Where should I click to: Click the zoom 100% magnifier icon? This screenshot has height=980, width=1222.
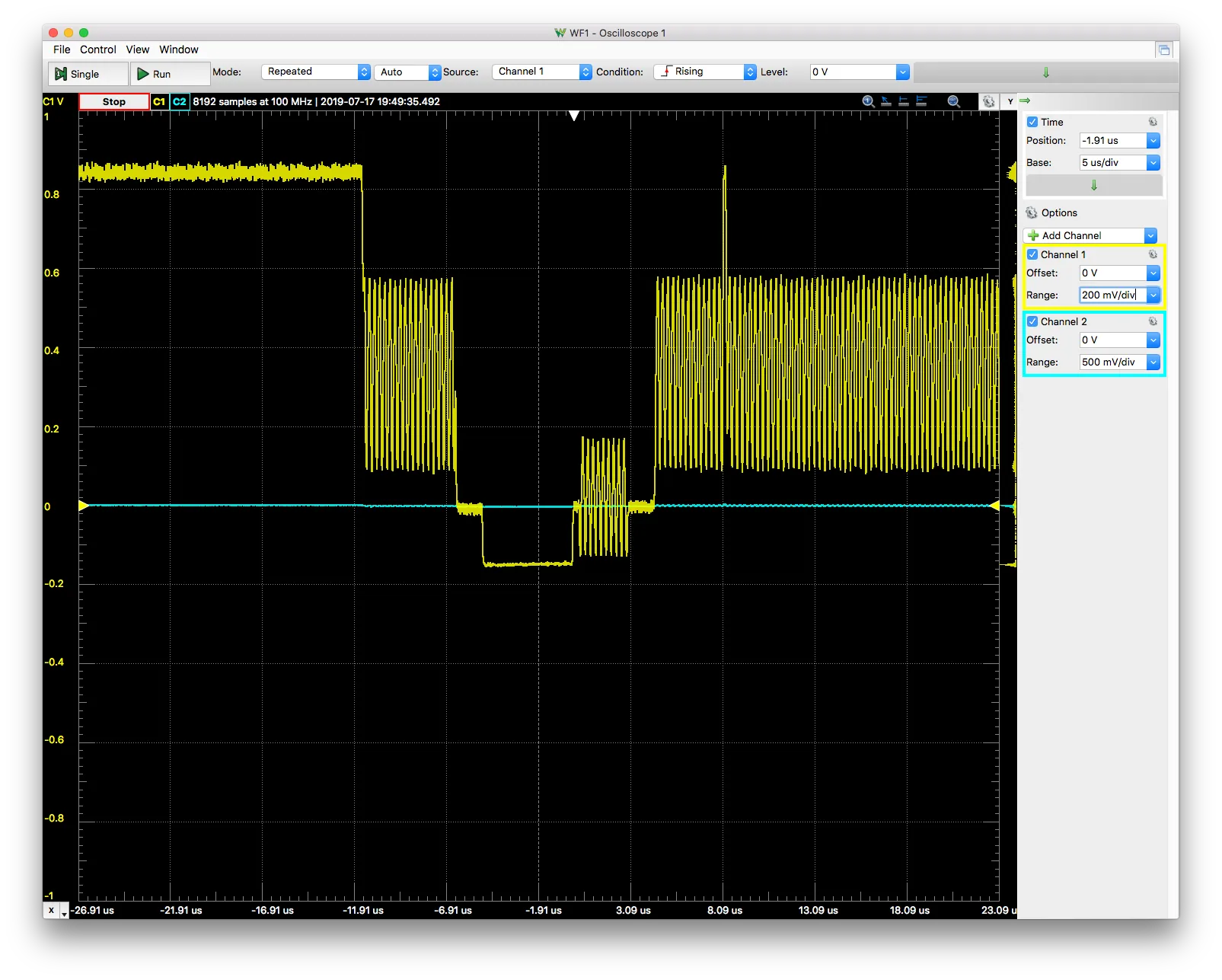pyautogui.click(x=868, y=101)
